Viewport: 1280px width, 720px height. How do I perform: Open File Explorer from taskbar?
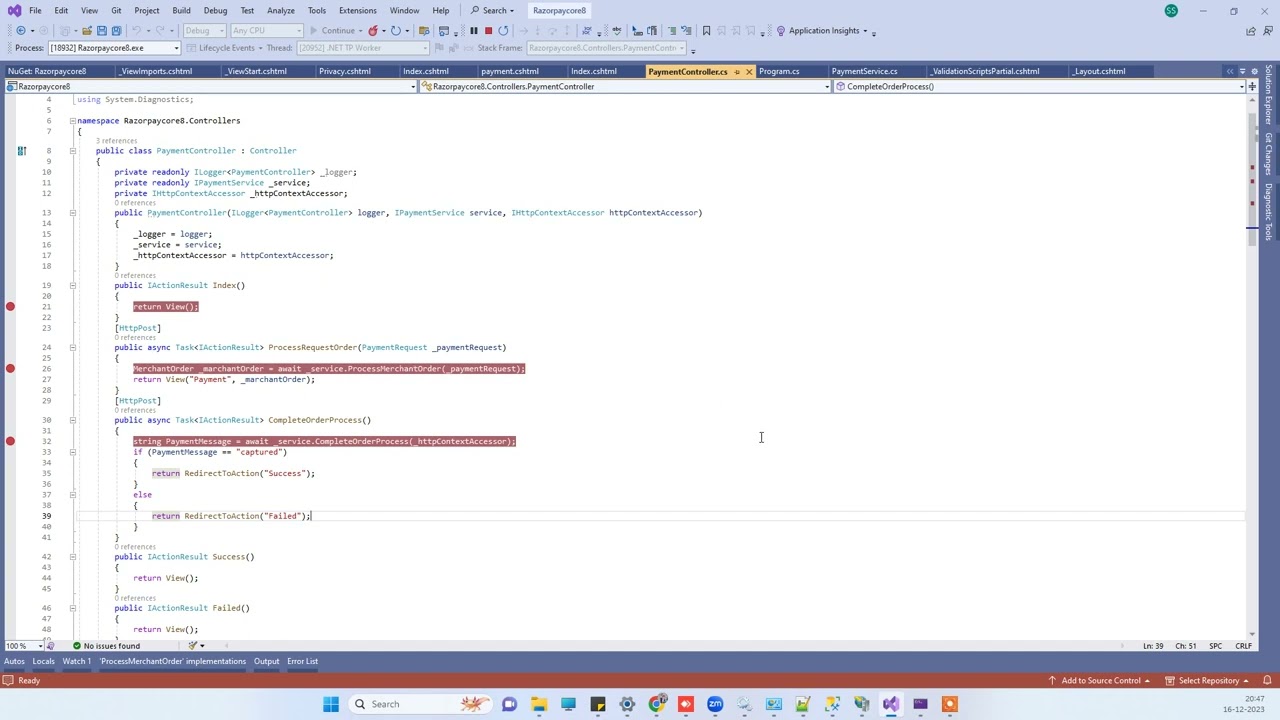point(539,704)
